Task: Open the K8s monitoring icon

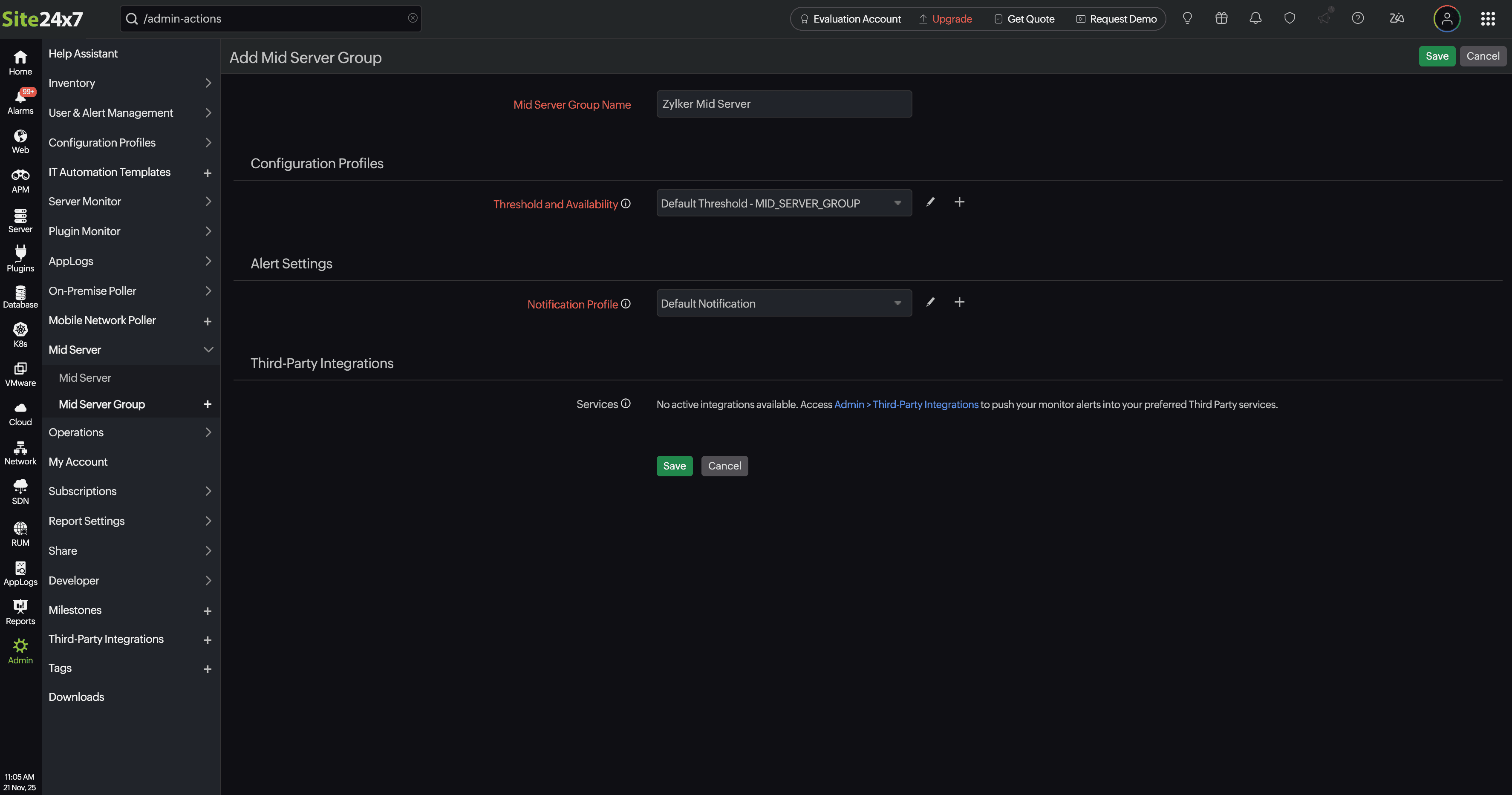Action: [x=20, y=334]
